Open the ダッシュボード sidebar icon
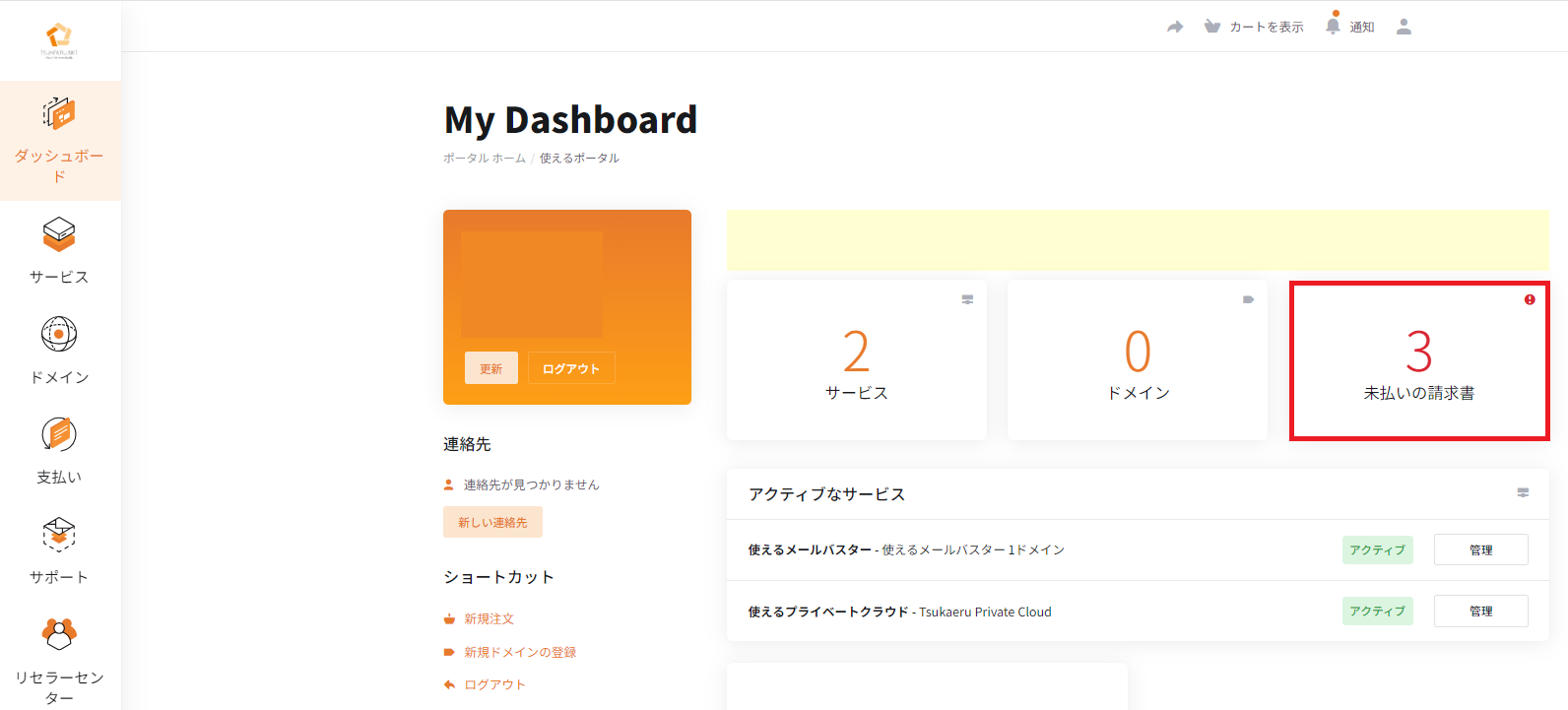Image resolution: width=1568 pixels, height=710 pixels. (x=59, y=113)
